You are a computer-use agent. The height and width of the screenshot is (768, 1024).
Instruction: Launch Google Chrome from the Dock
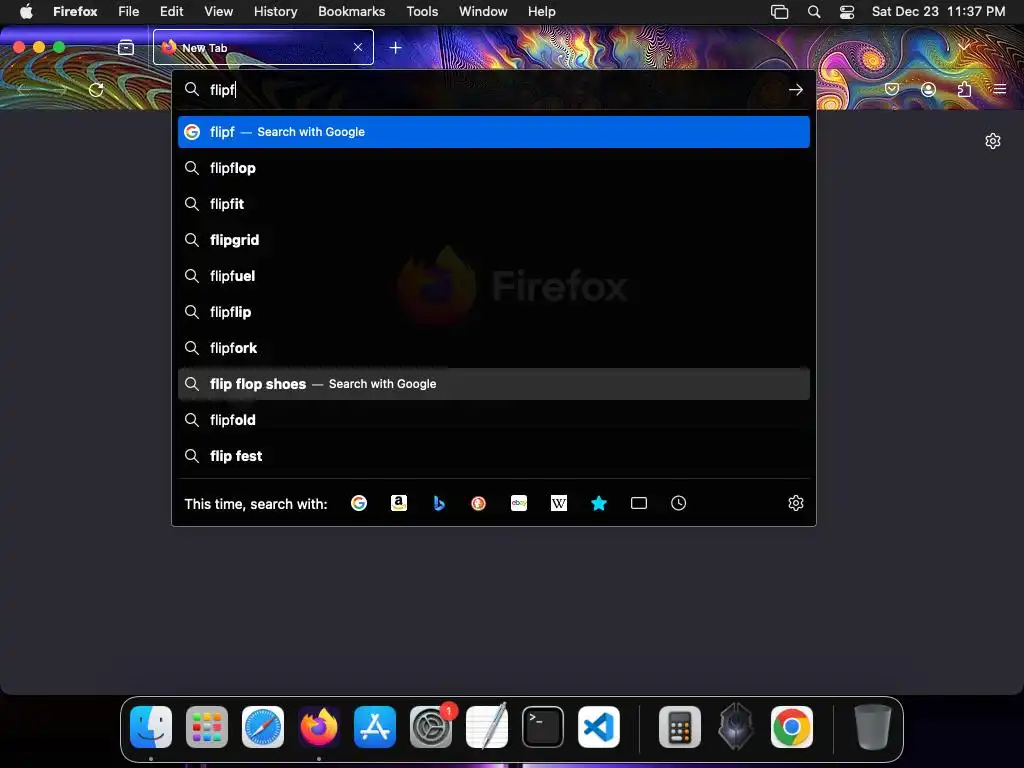coord(792,727)
